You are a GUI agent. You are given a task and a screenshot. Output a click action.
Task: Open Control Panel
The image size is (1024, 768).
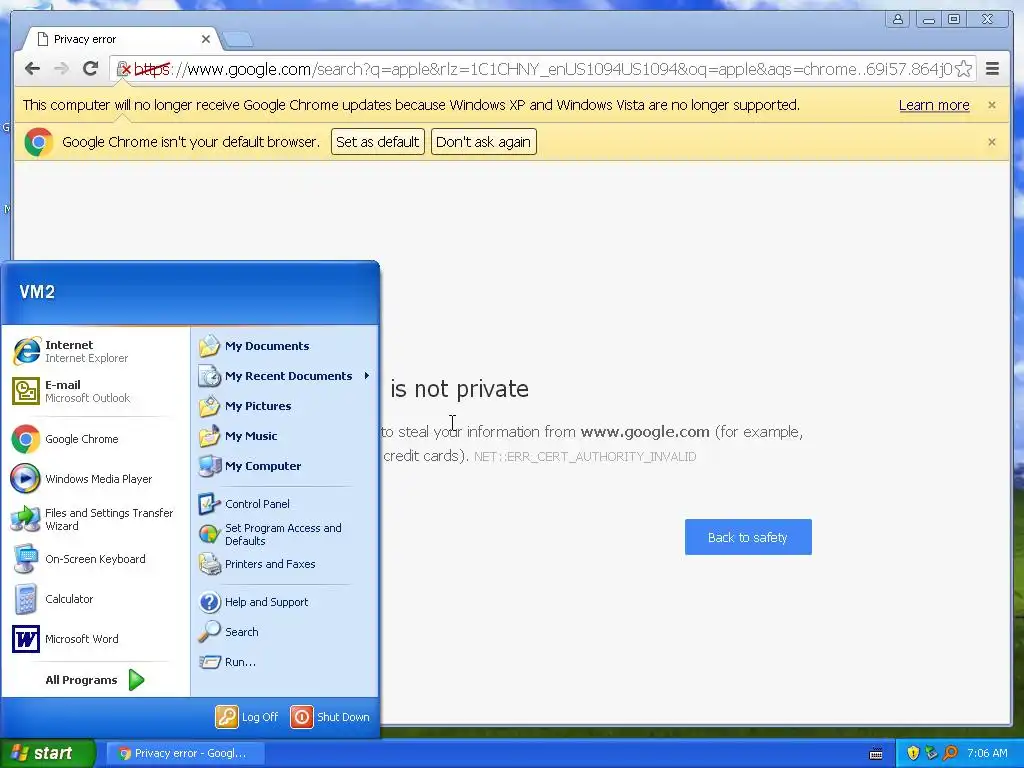285,504
